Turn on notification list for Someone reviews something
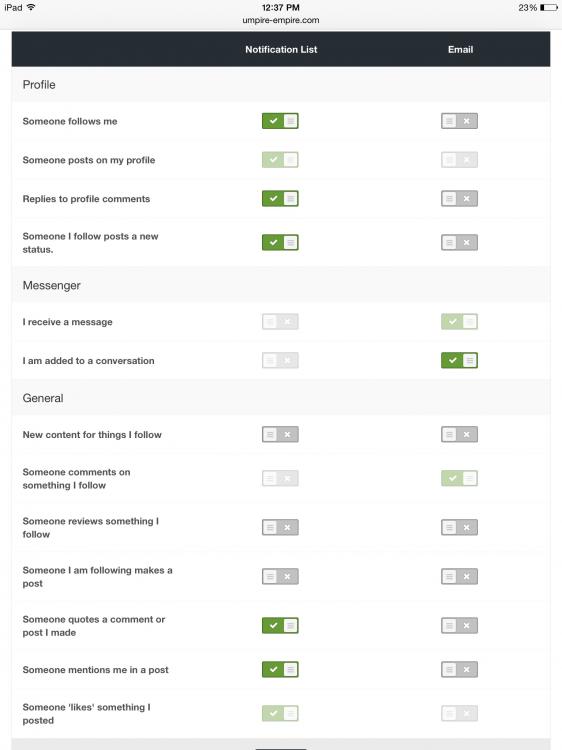562x750 pixels. pos(280,528)
